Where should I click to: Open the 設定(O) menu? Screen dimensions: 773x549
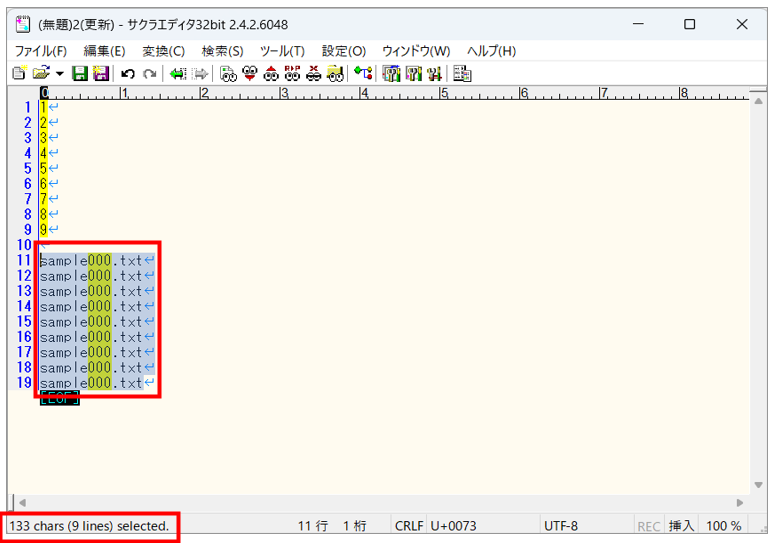[x=343, y=51]
